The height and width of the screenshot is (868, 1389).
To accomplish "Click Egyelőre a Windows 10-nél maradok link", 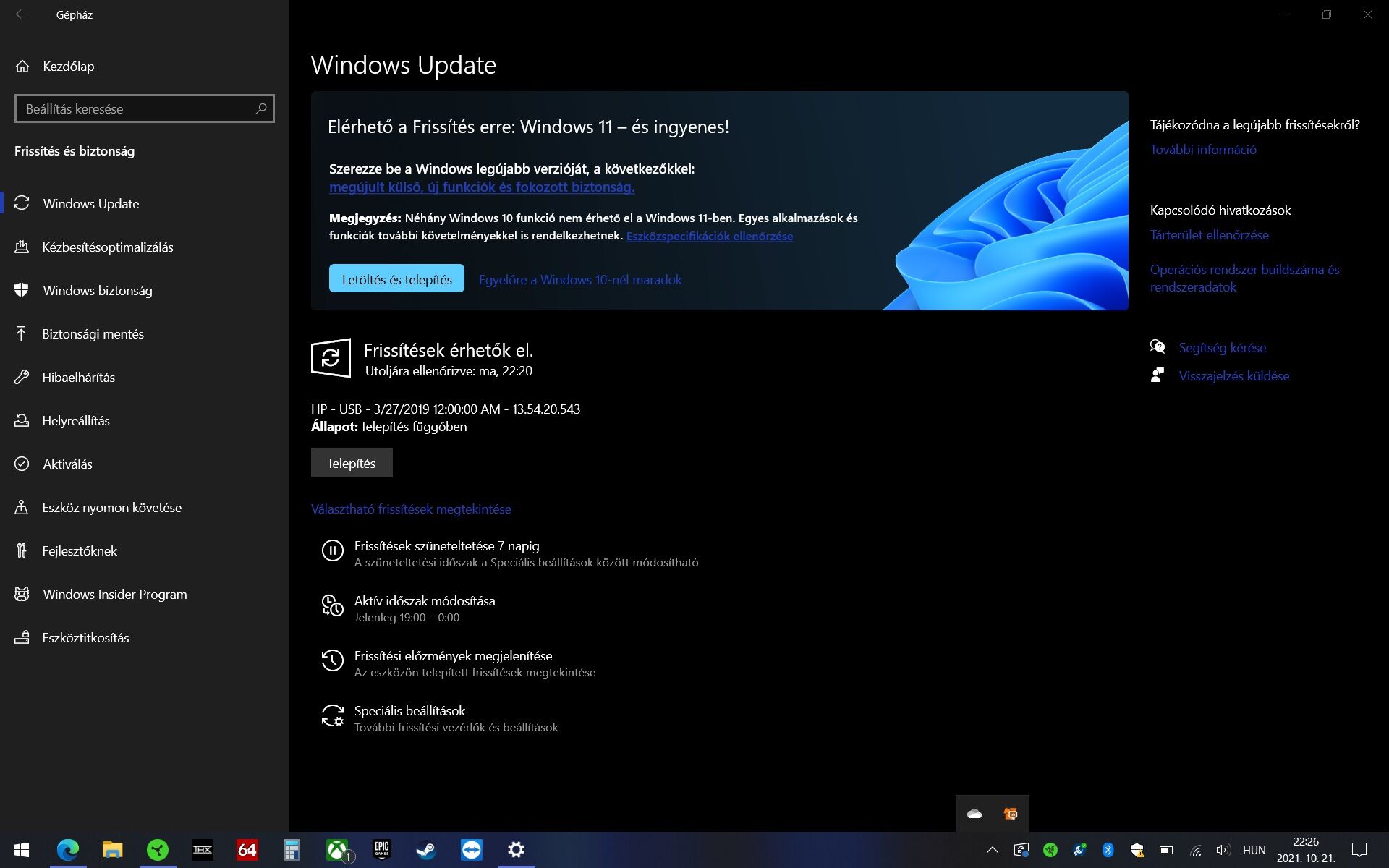I will tap(579, 279).
